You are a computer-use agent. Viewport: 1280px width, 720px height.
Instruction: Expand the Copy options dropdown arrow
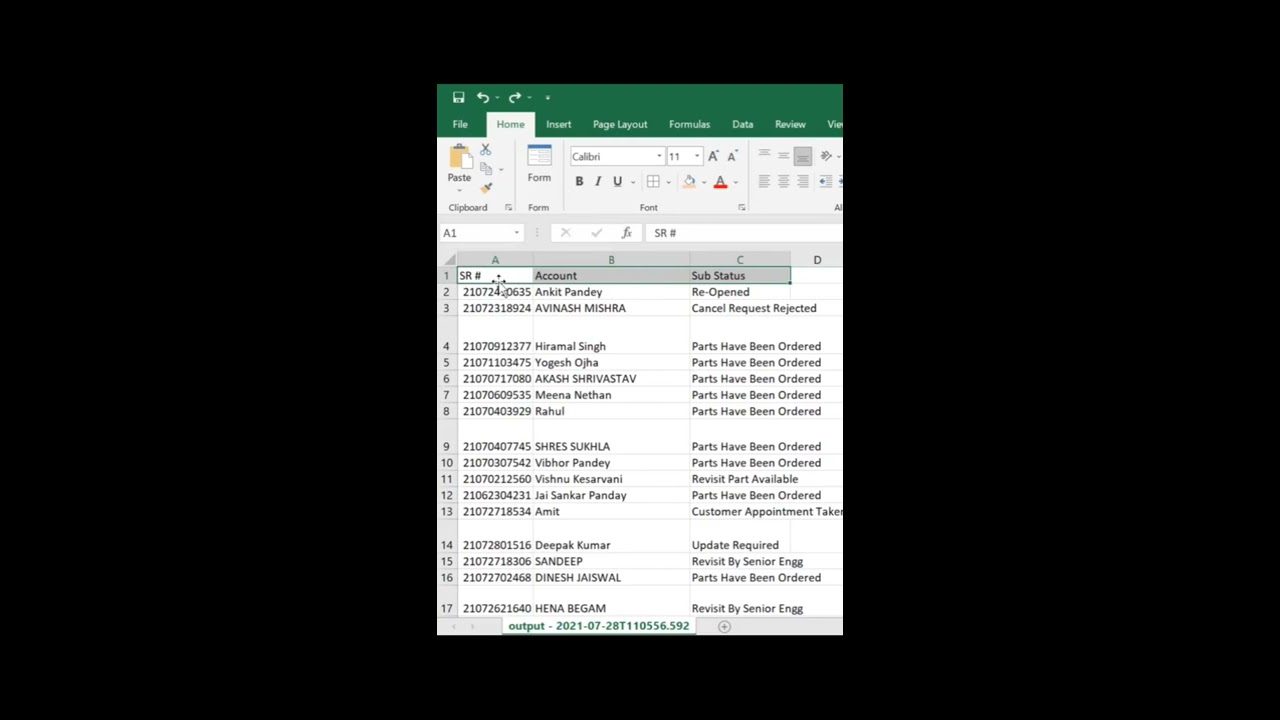click(x=500, y=170)
